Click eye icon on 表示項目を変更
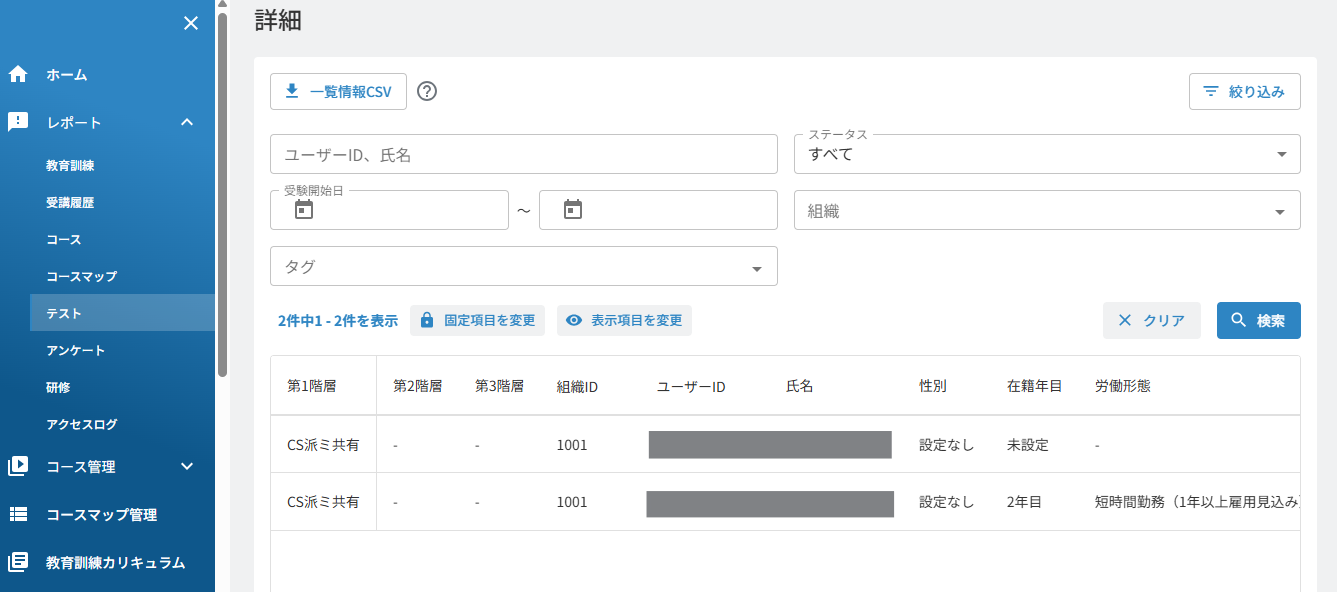This screenshot has height=592, width=1337. [x=574, y=321]
